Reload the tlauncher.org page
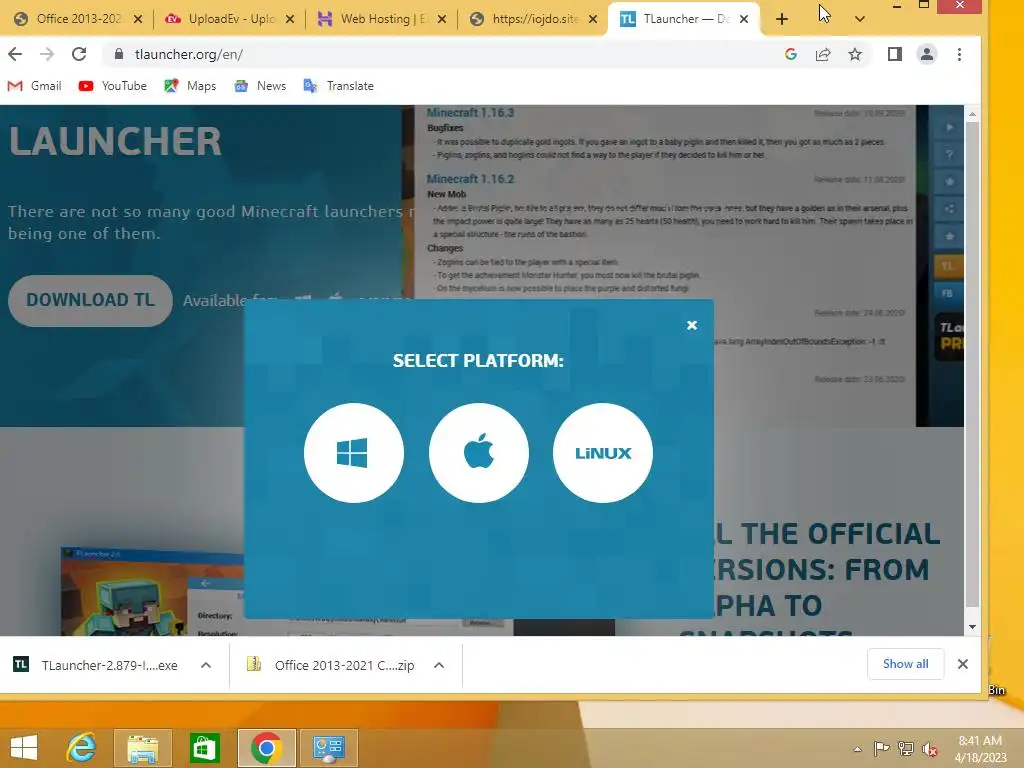This screenshot has width=1024, height=768. click(79, 54)
